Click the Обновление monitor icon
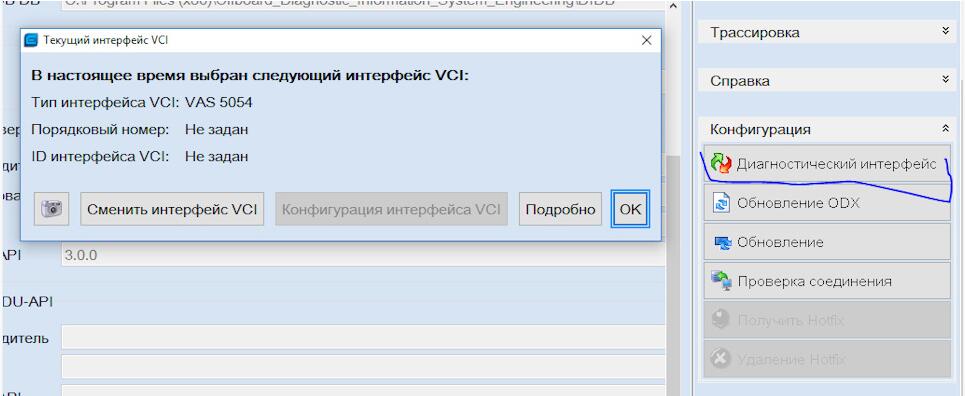Image resolution: width=965 pixels, height=396 pixels. [721, 242]
